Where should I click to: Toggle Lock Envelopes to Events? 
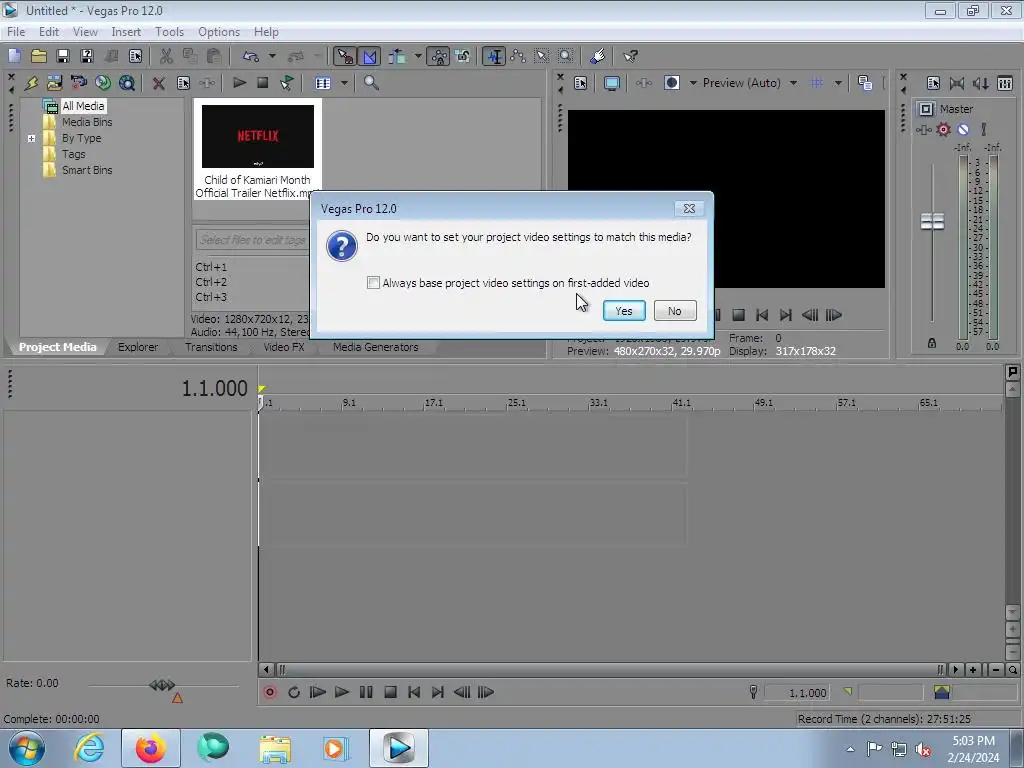click(x=438, y=56)
